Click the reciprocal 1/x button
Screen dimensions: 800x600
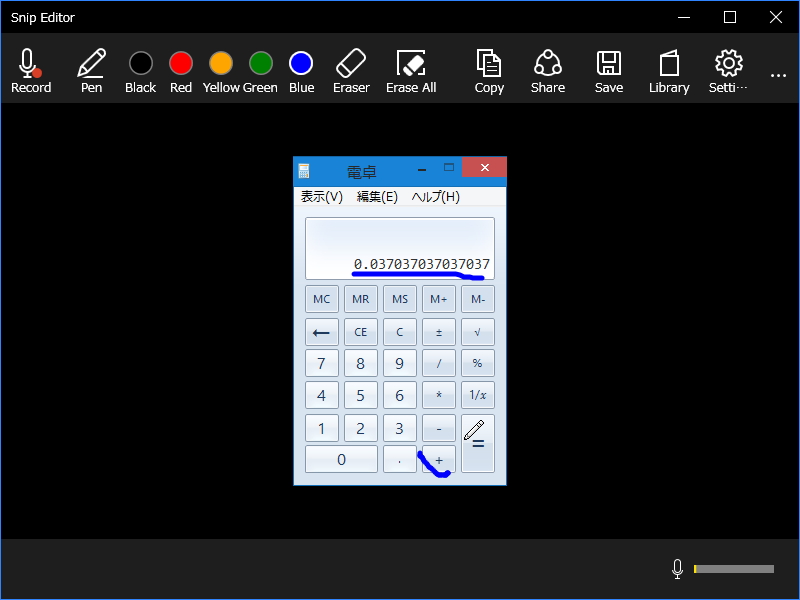(478, 395)
